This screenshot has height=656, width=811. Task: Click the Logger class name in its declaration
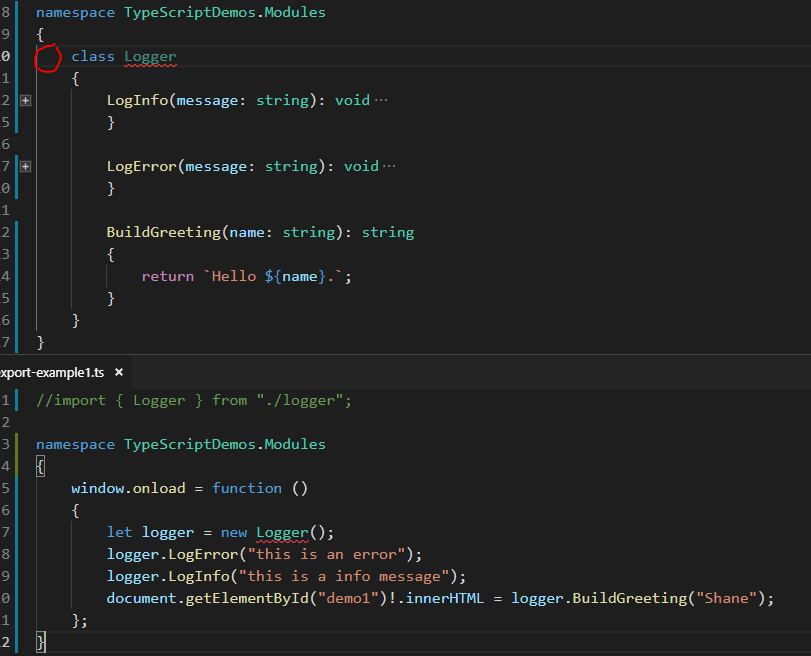point(150,56)
